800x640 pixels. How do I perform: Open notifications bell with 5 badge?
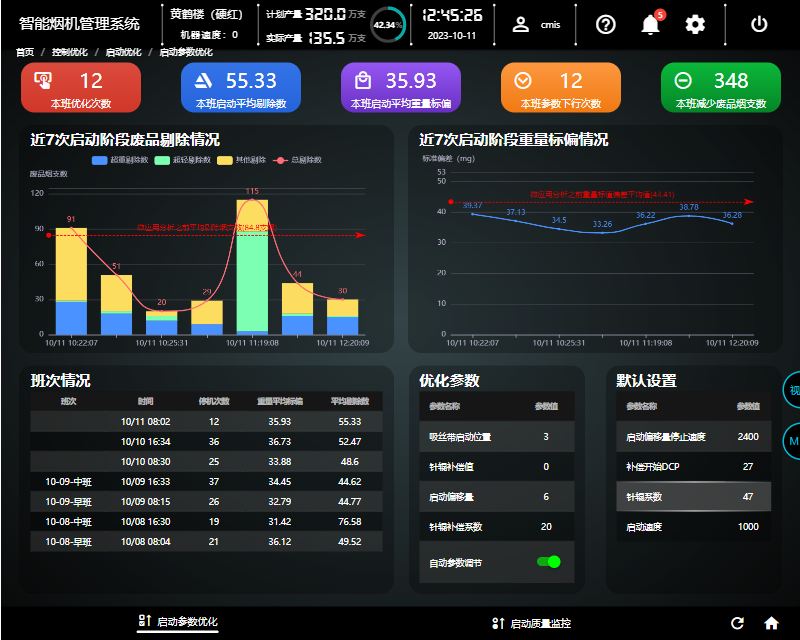652,23
